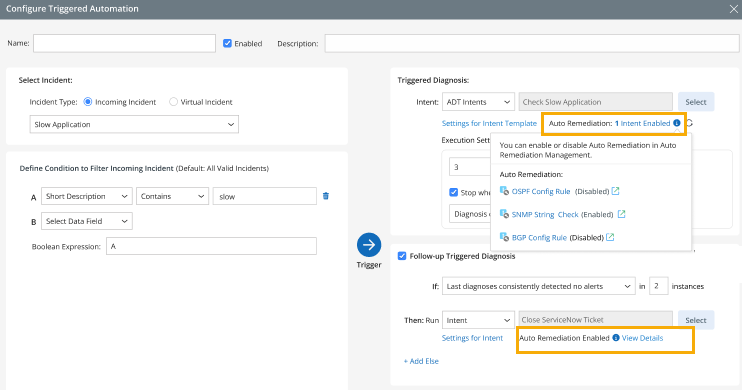Toggle Follow-up Triggered Diagnosis checkbox
The width and height of the screenshot is (742, 390).
pos(402,256)
